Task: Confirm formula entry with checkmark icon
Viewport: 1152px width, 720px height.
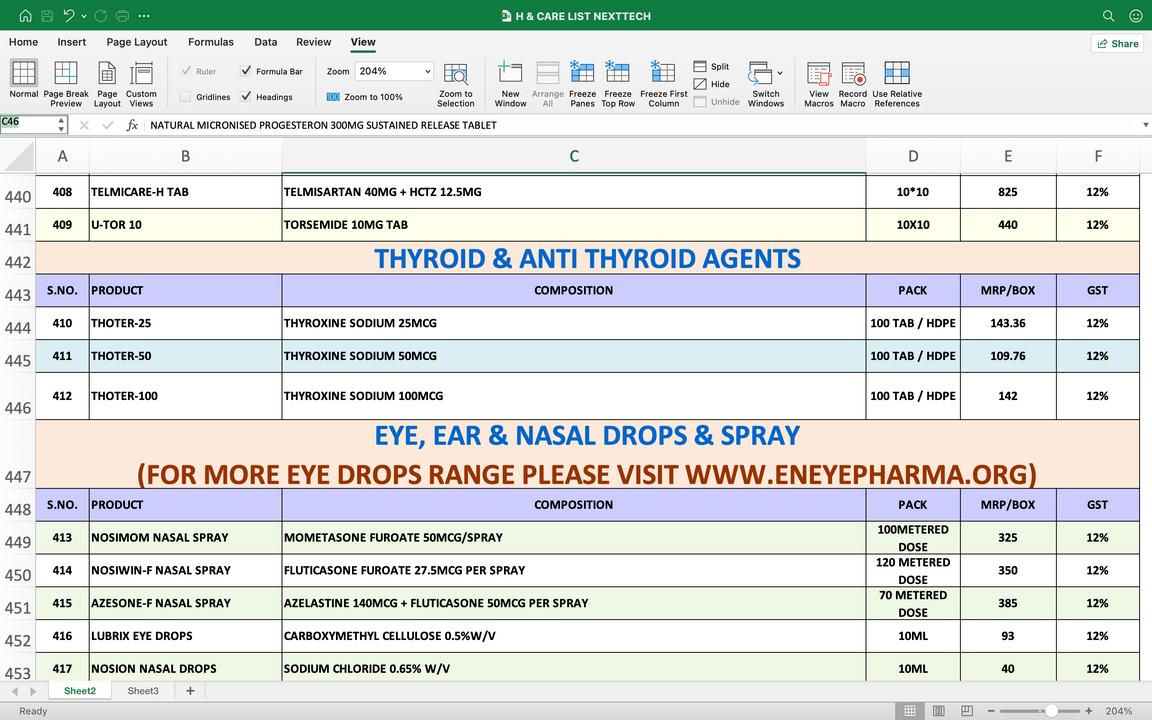Action: pos(108,125)
